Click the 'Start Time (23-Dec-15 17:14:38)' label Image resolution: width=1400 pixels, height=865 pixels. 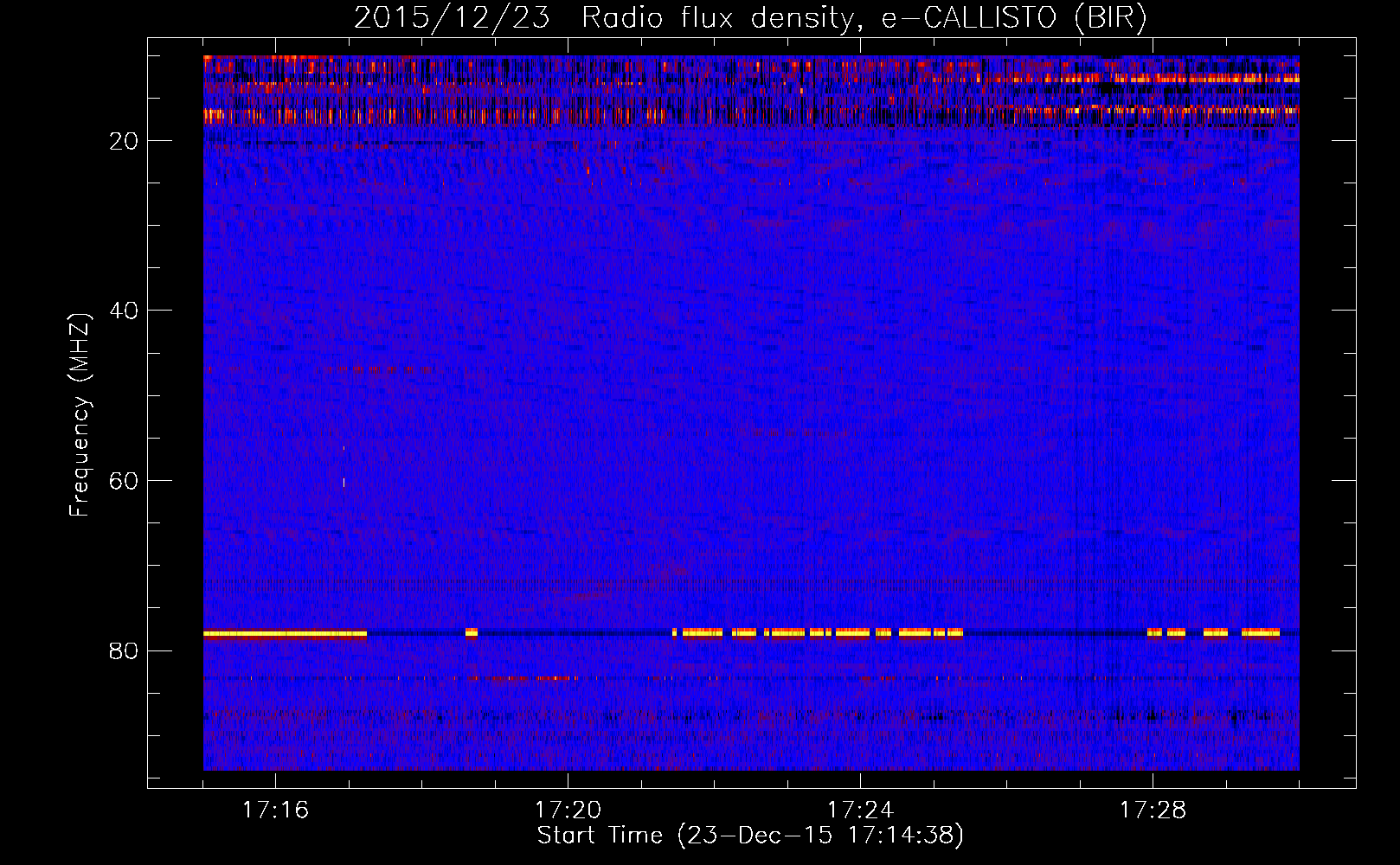click(x=750, y=836)
